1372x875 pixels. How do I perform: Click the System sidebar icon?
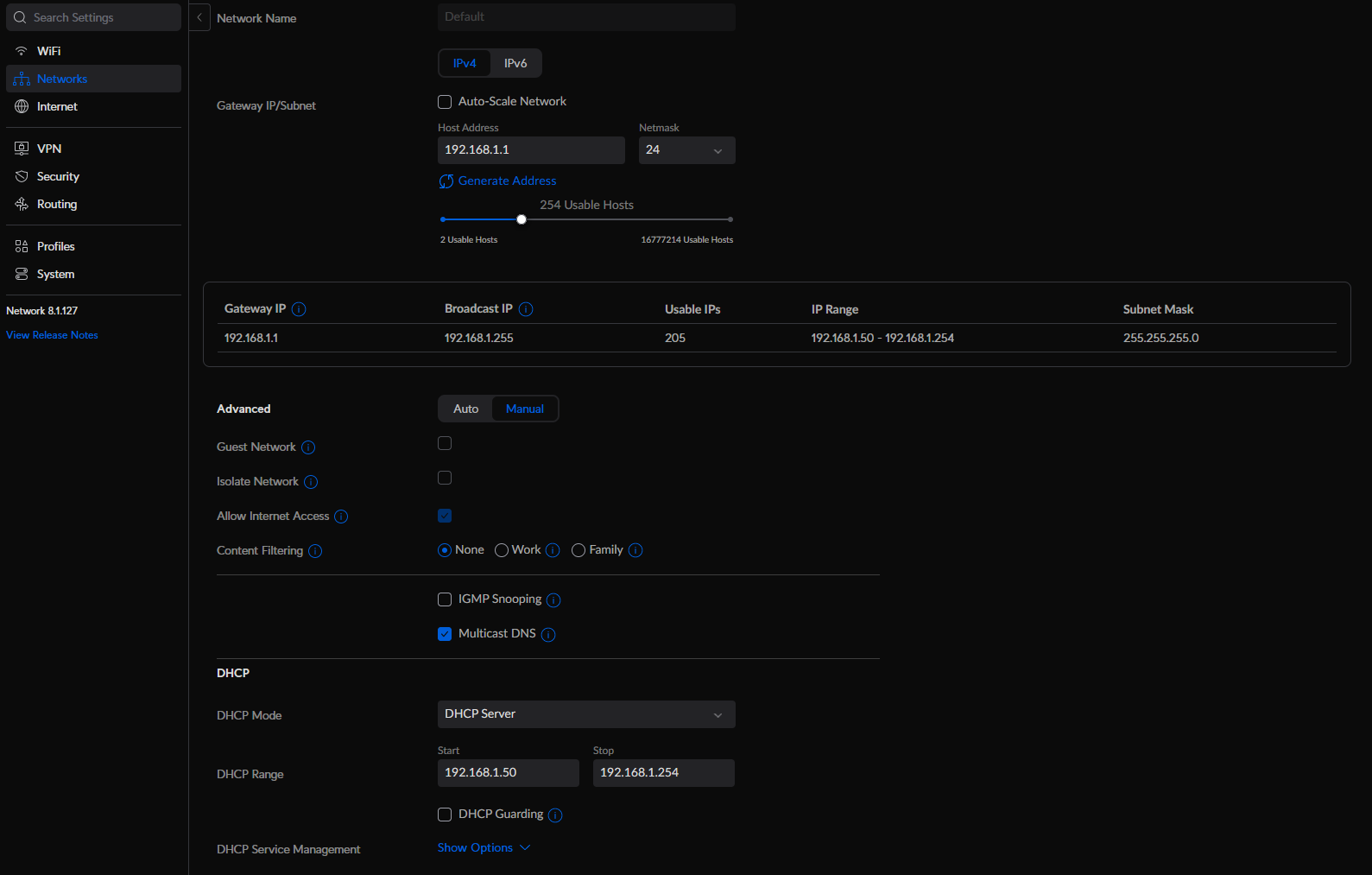point(22,274)
